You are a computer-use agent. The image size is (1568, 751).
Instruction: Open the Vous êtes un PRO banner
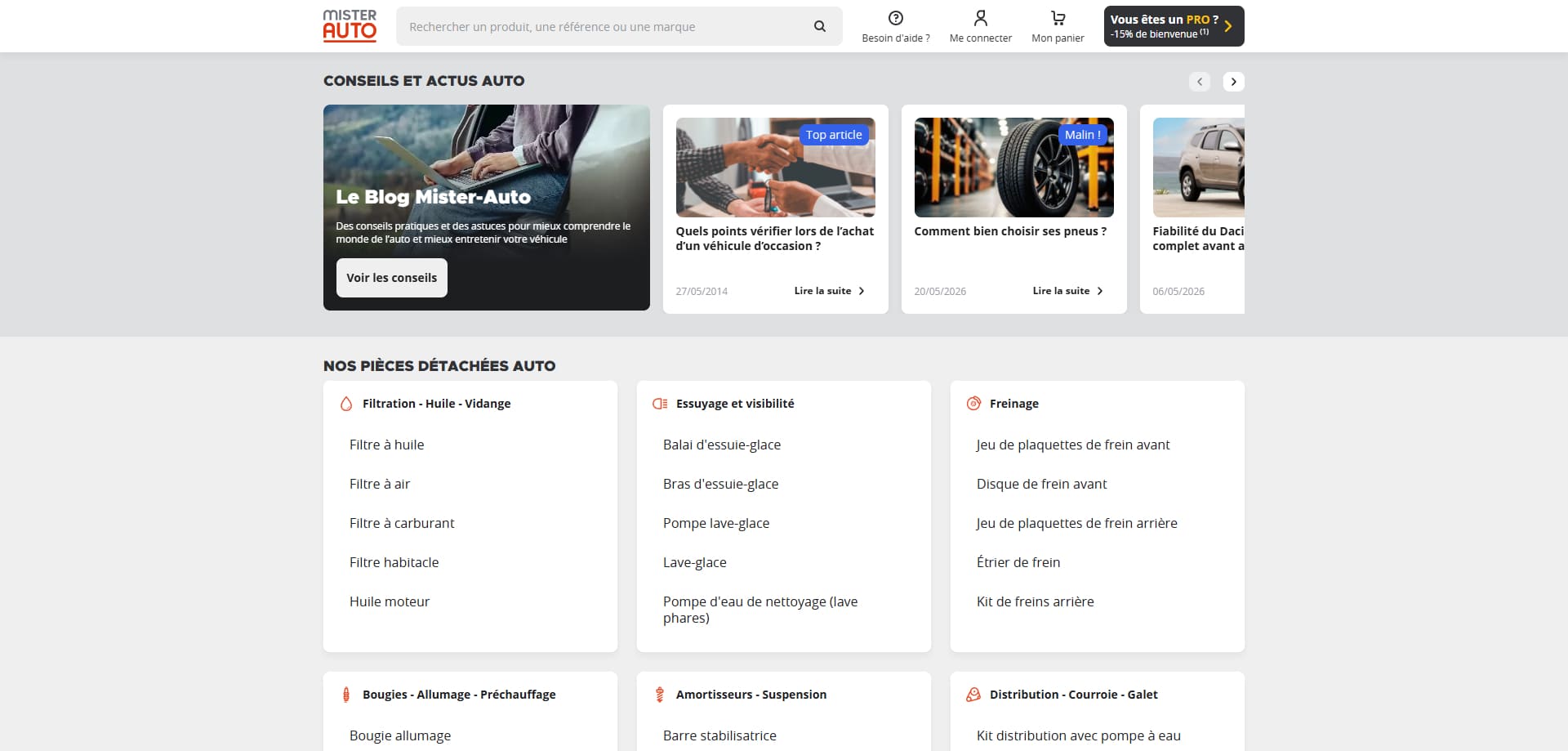coord(1174,26)
